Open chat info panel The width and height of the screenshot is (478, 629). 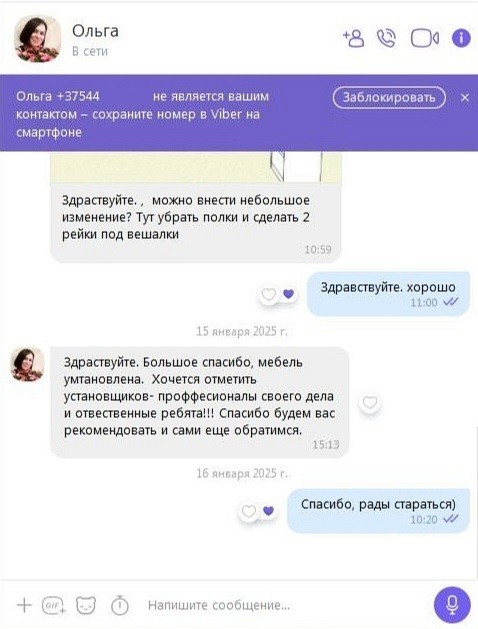(x=461, y=39)
